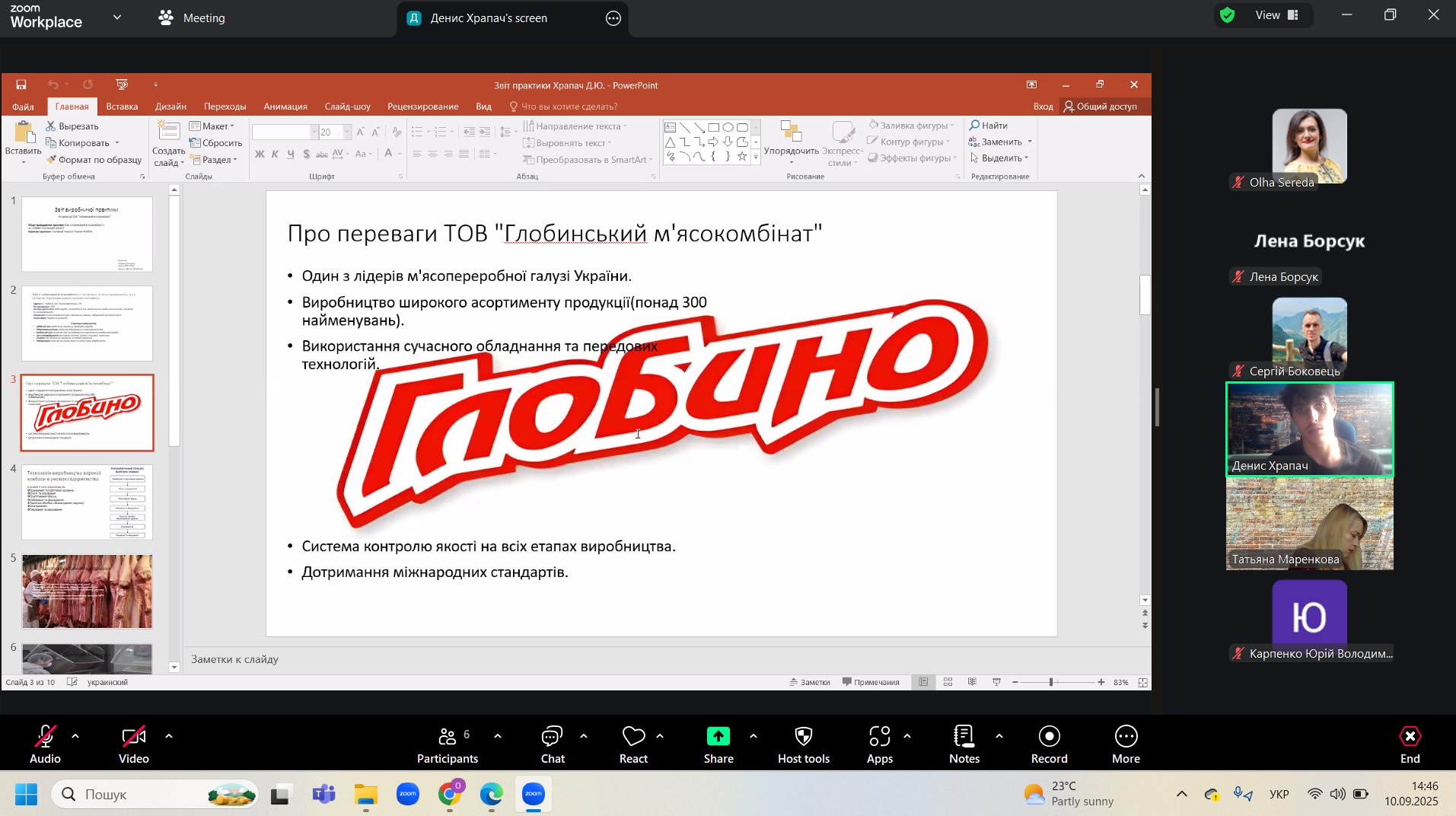Expand Video options arrow
This screenshot has width=1456, height=816.
pos(169,736)
